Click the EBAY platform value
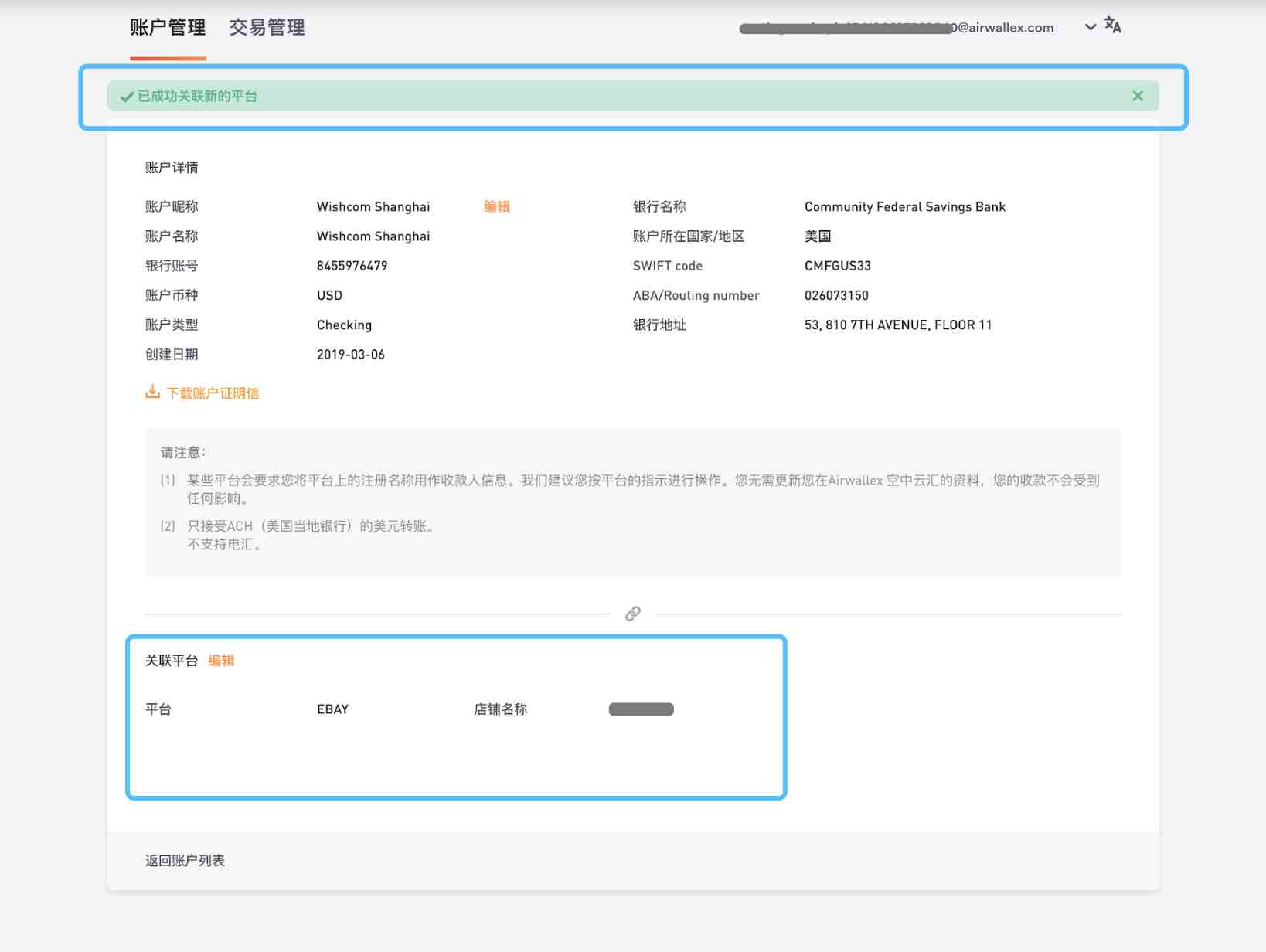This screenshot has width=1266, height=952. (x=332, y=709)
